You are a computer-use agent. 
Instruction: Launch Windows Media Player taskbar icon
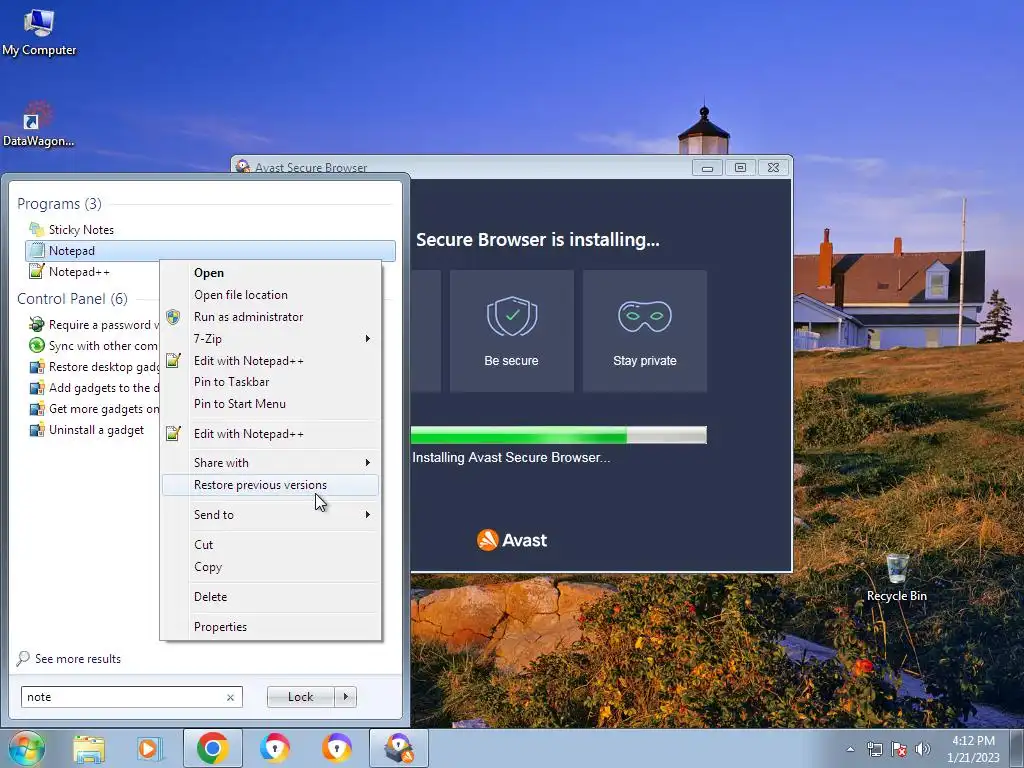tap(150, 748)
